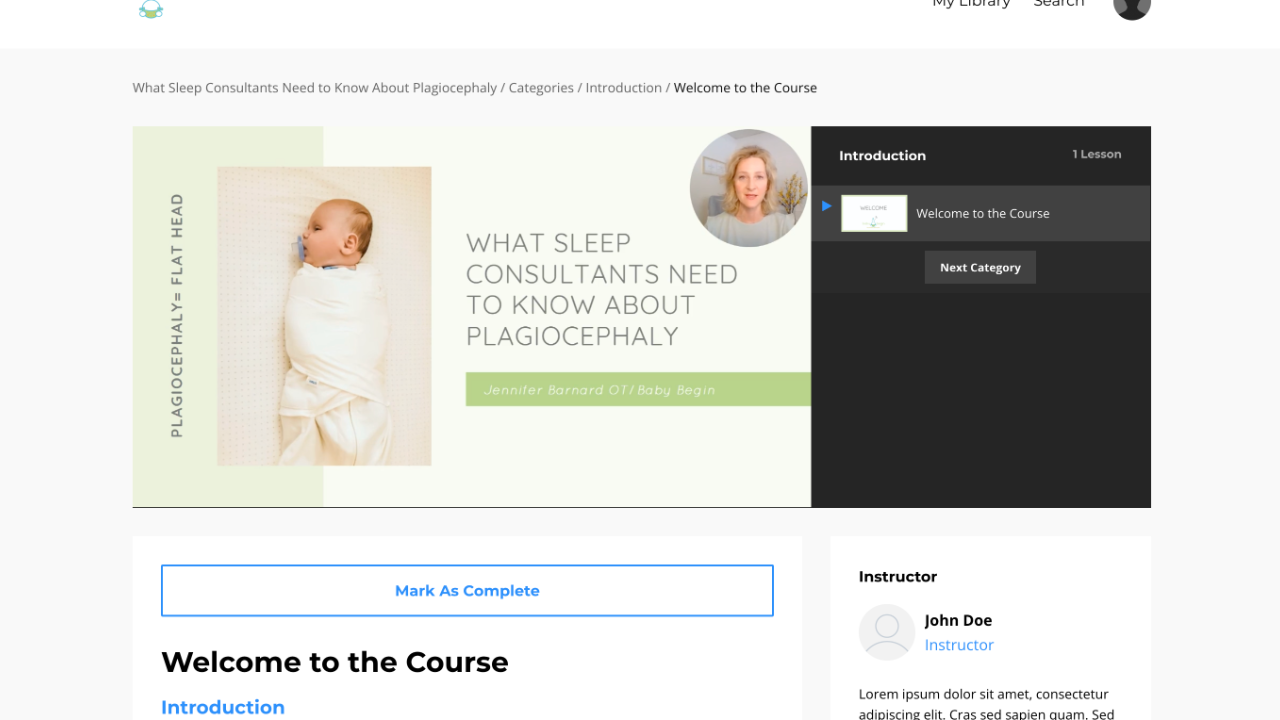Open the Introduction breadcrumb link

[x=624, y=88]
